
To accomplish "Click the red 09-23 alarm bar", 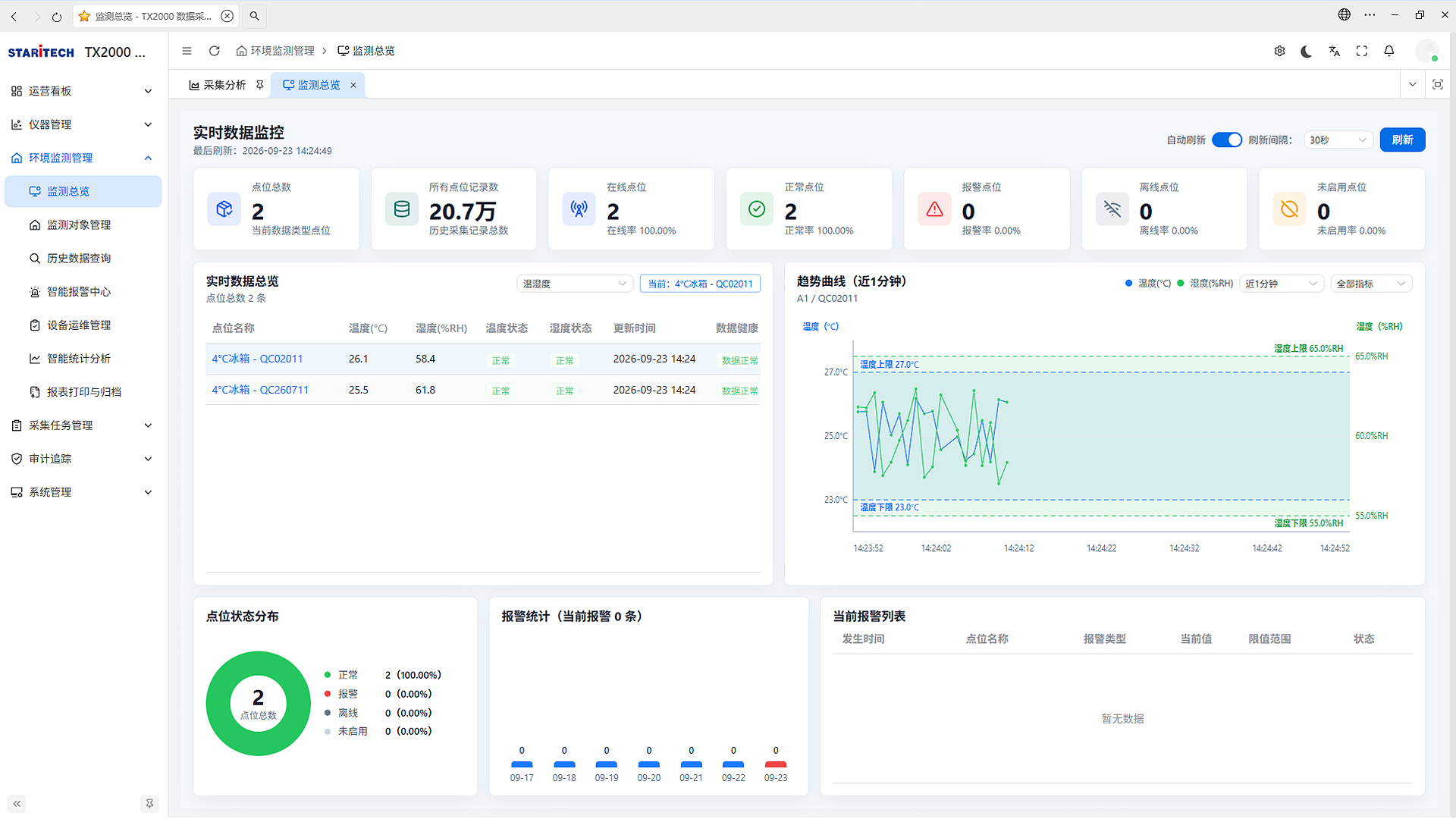I will (776, 764).
